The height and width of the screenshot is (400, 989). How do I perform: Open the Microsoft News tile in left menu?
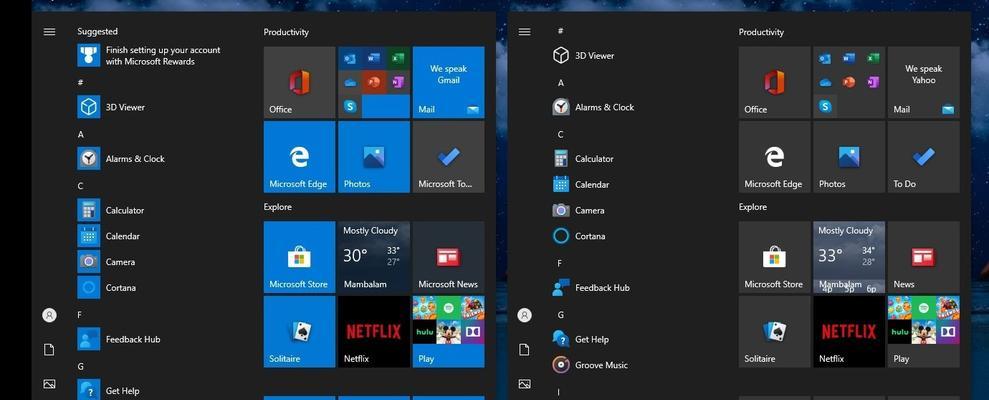[448, 257]
